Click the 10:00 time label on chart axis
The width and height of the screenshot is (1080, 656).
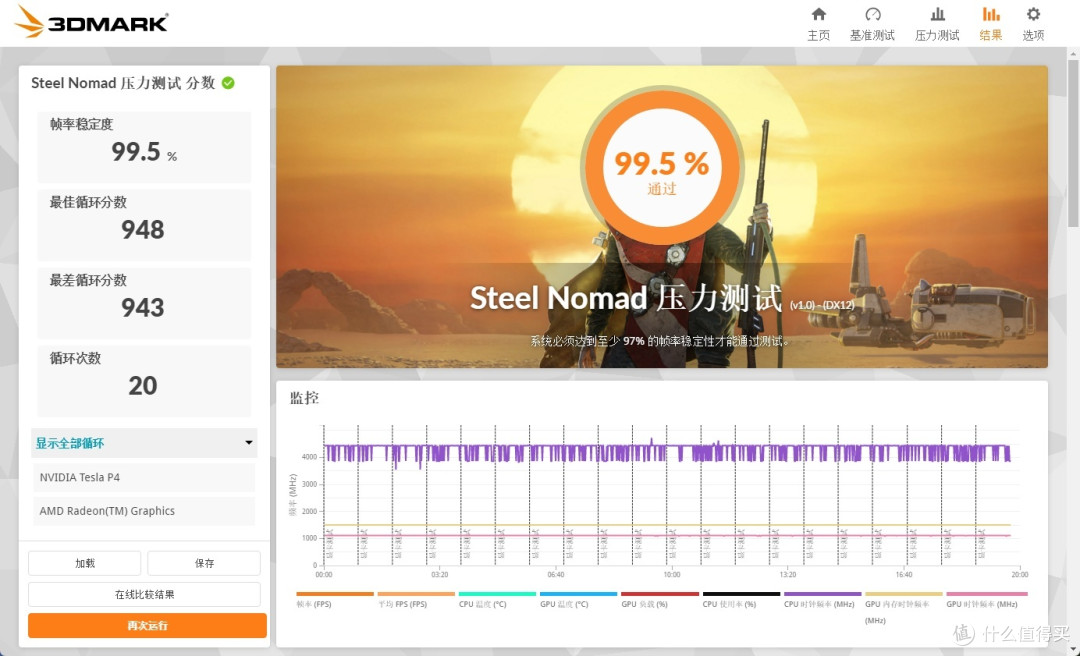coord(672,574)
